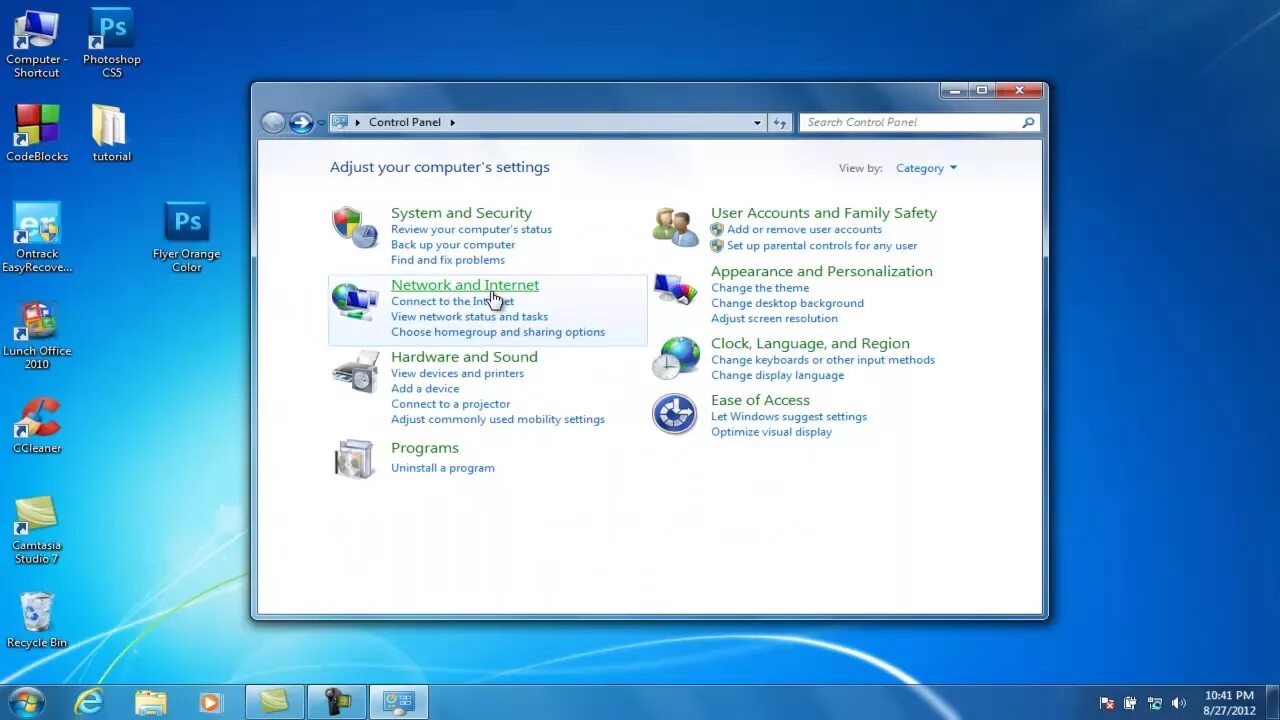Click the Control Panel breadcrumb in address bar

[405, 122]
